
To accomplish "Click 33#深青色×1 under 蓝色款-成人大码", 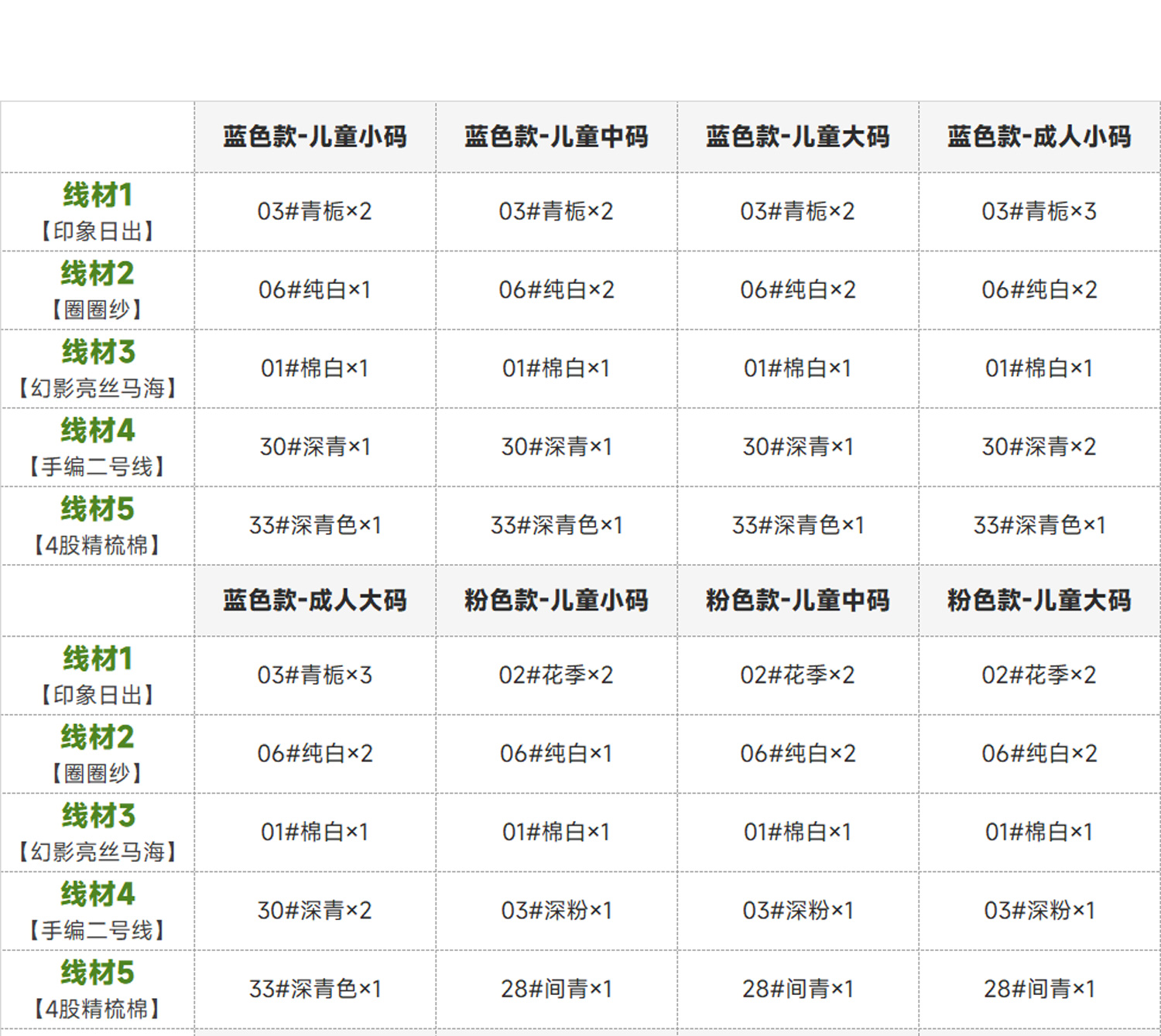I will (x=314, y=989).
